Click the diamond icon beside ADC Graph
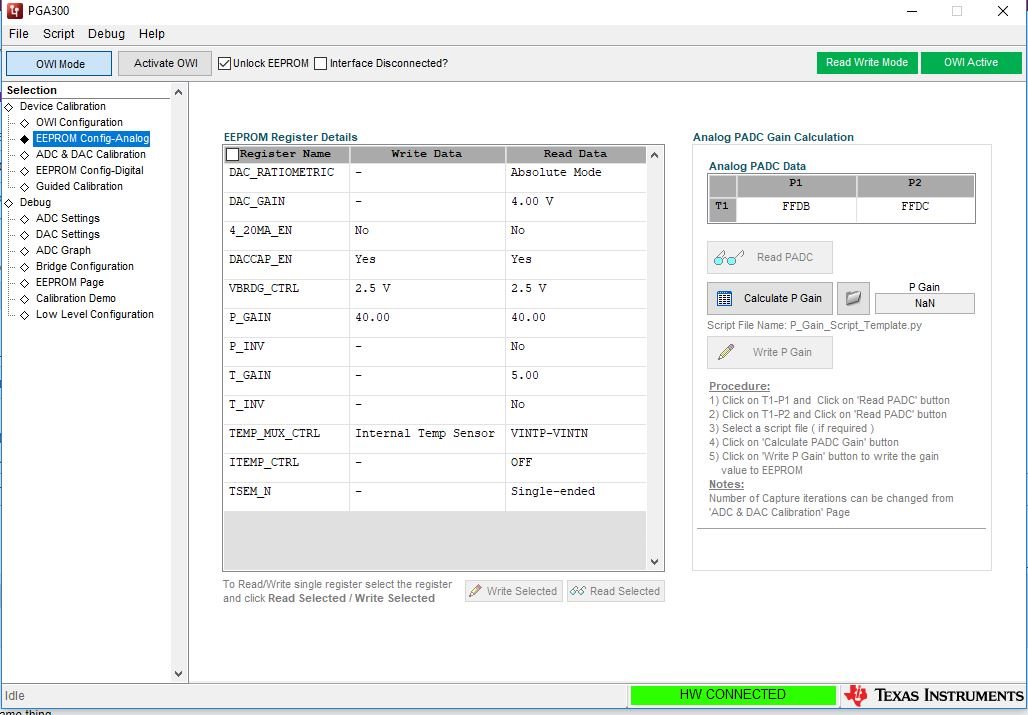1028x715 pixels. tap(25, 251)
